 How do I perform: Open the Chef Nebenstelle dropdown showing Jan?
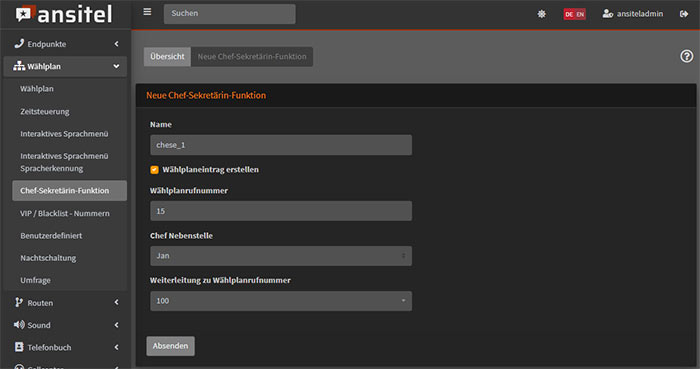point(281,256)
